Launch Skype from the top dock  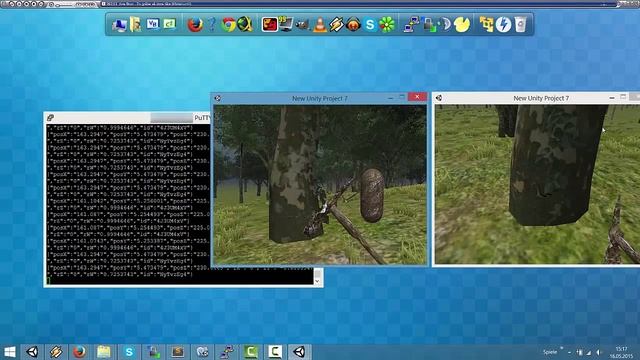click(x=370, y=25)
